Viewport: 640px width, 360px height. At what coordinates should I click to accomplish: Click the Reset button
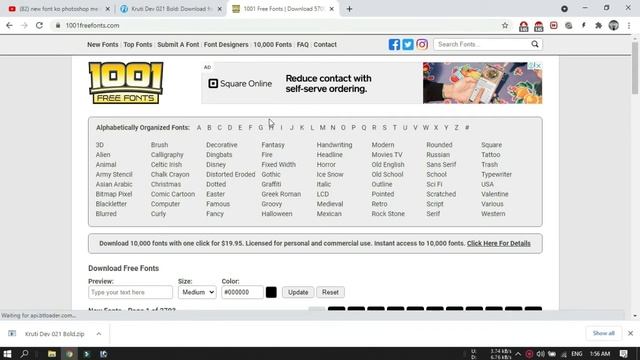click(330, 292)
